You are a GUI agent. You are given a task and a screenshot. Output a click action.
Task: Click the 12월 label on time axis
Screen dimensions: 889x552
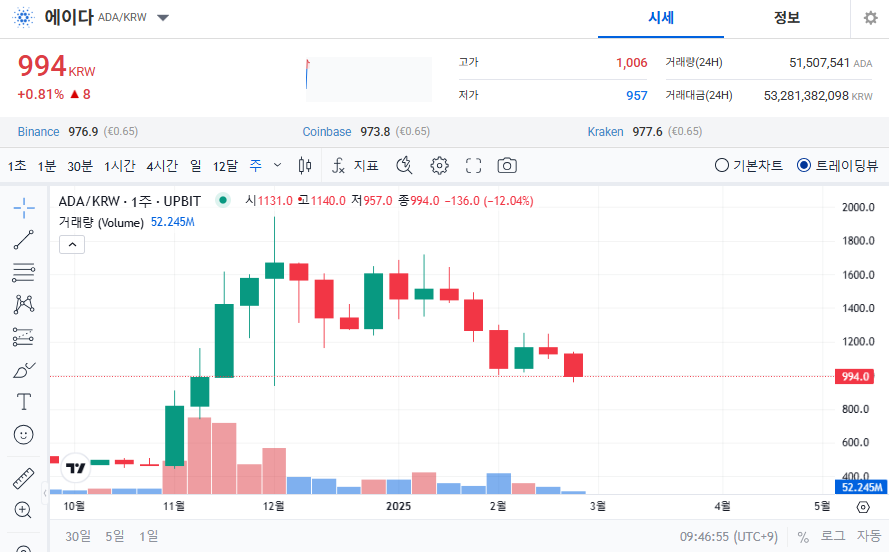[x=274, y=507]
